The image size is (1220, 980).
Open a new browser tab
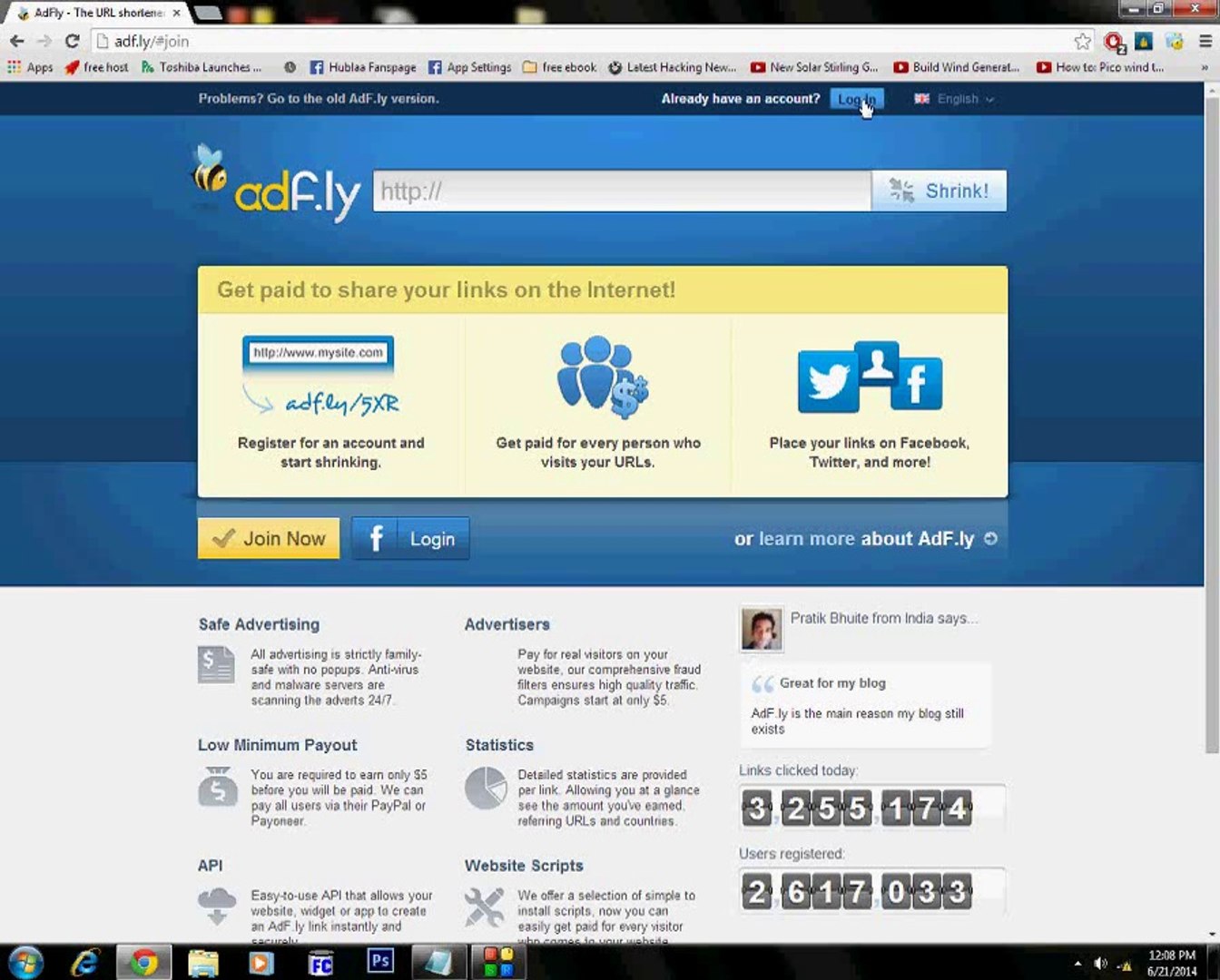208,13
